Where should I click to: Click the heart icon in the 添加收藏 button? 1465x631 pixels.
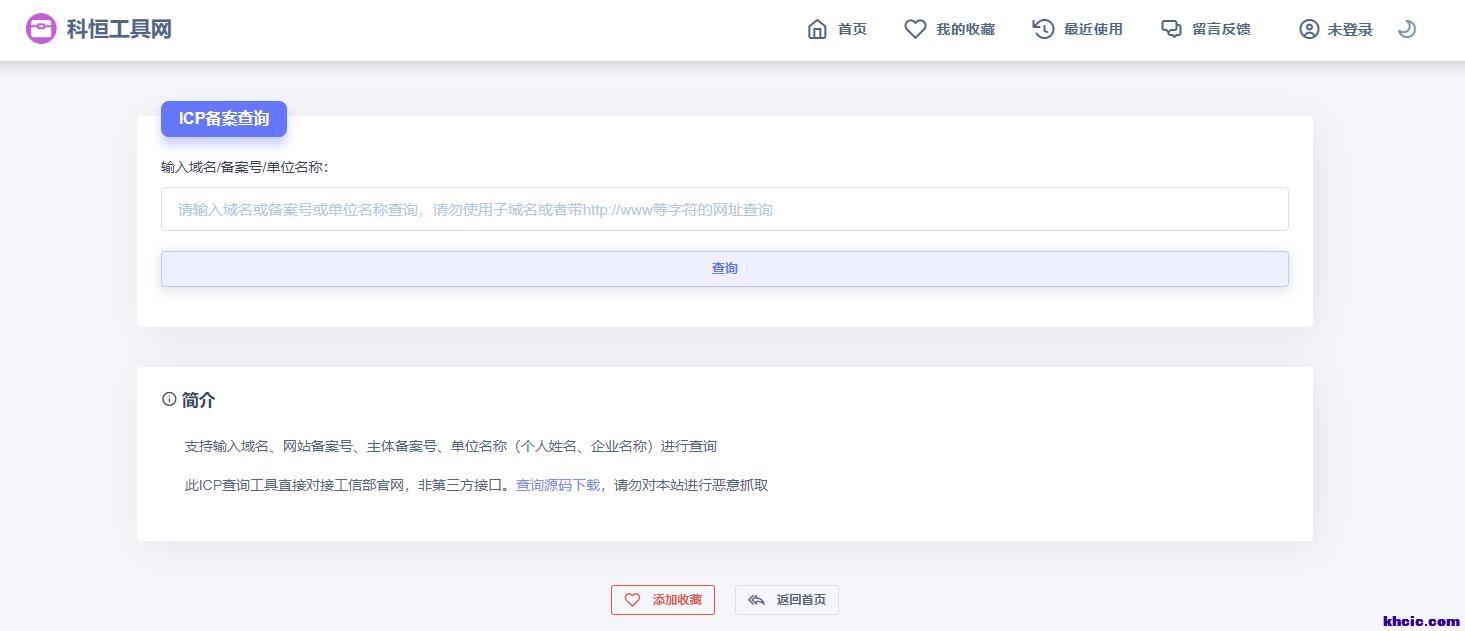click(x=632, y=600)
